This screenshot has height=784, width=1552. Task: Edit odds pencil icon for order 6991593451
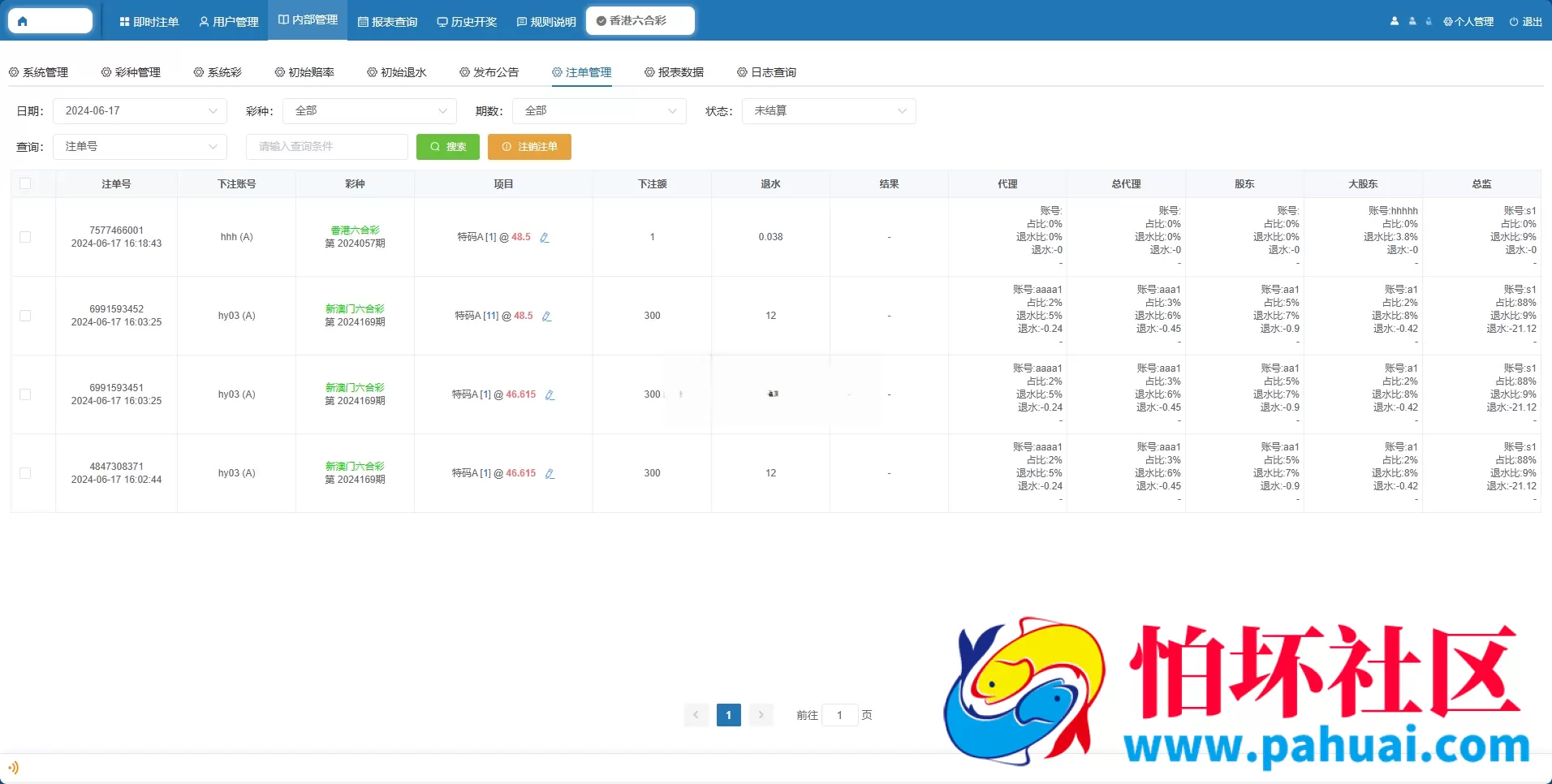coord(550,395)
